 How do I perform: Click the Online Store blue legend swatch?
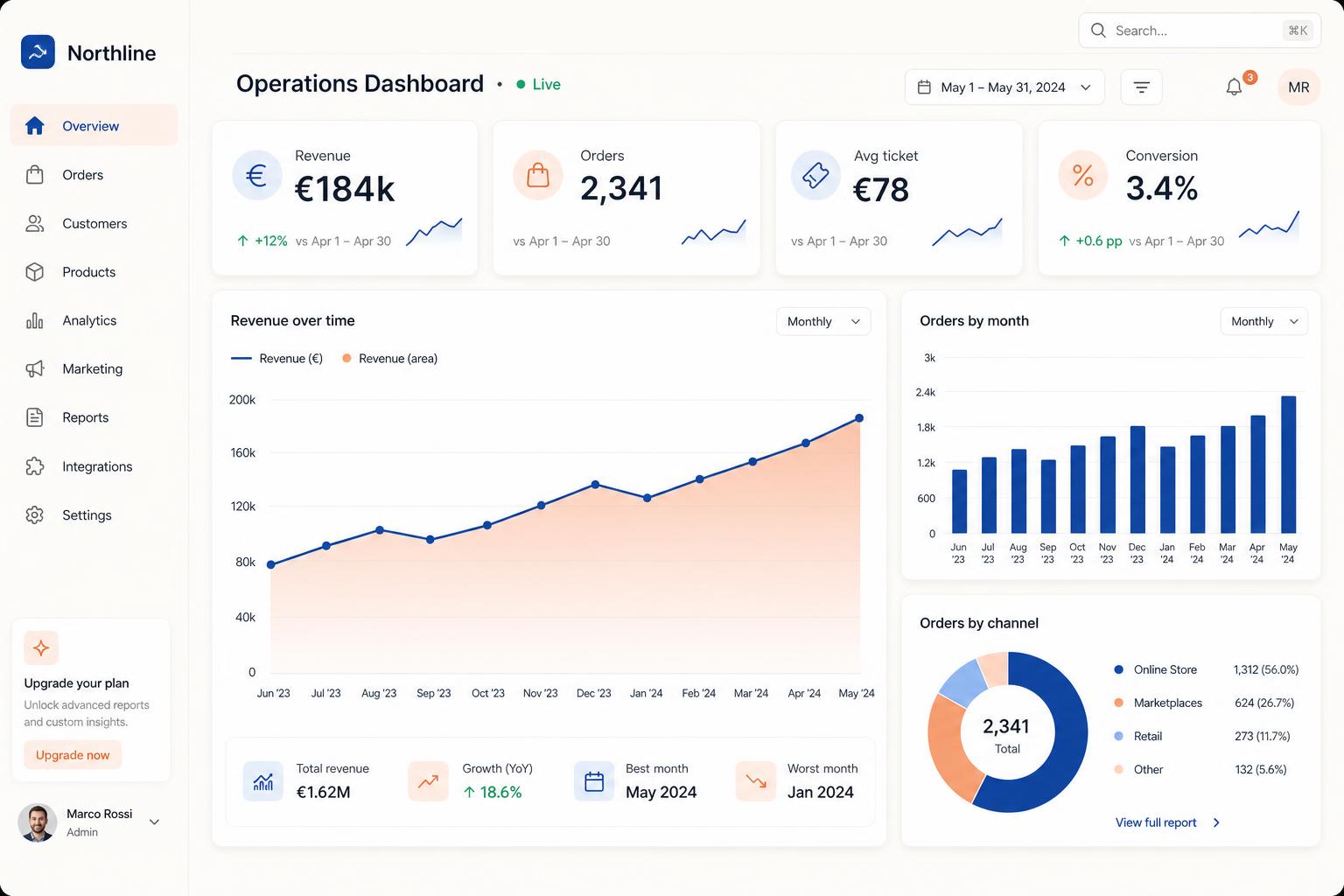click(1118, 669)
